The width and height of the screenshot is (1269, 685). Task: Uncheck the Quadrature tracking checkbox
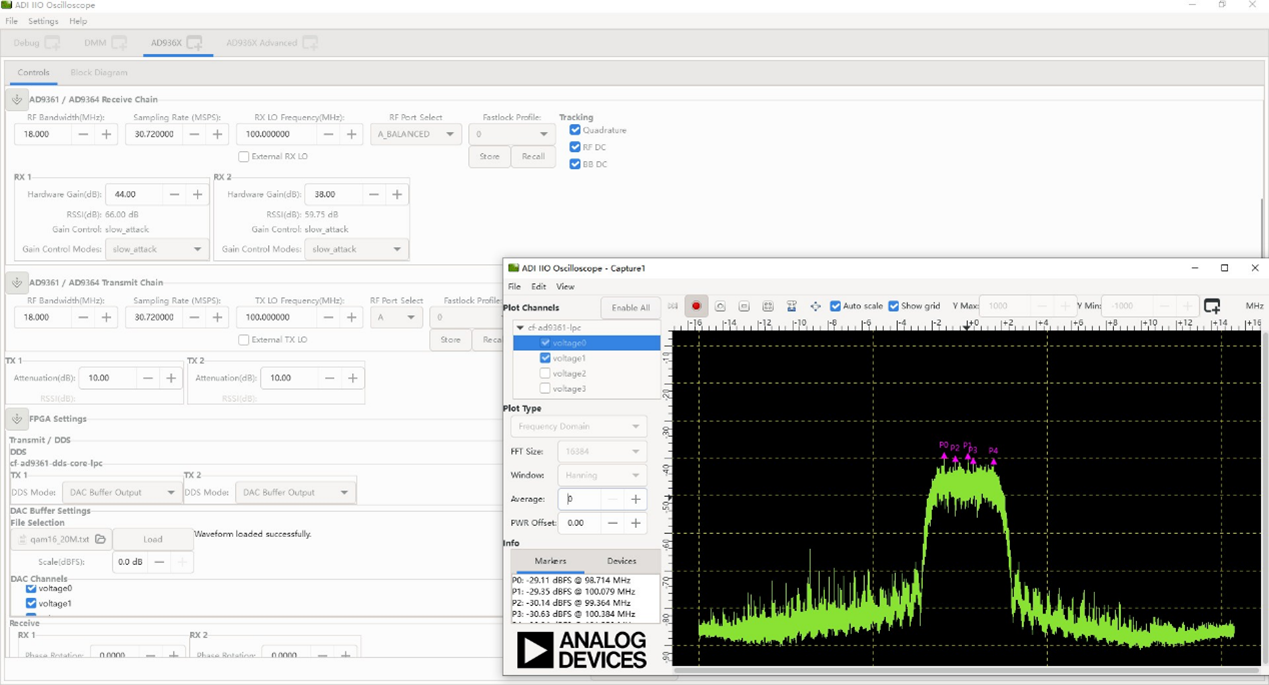pyautogui.click(x=575, y=130)
